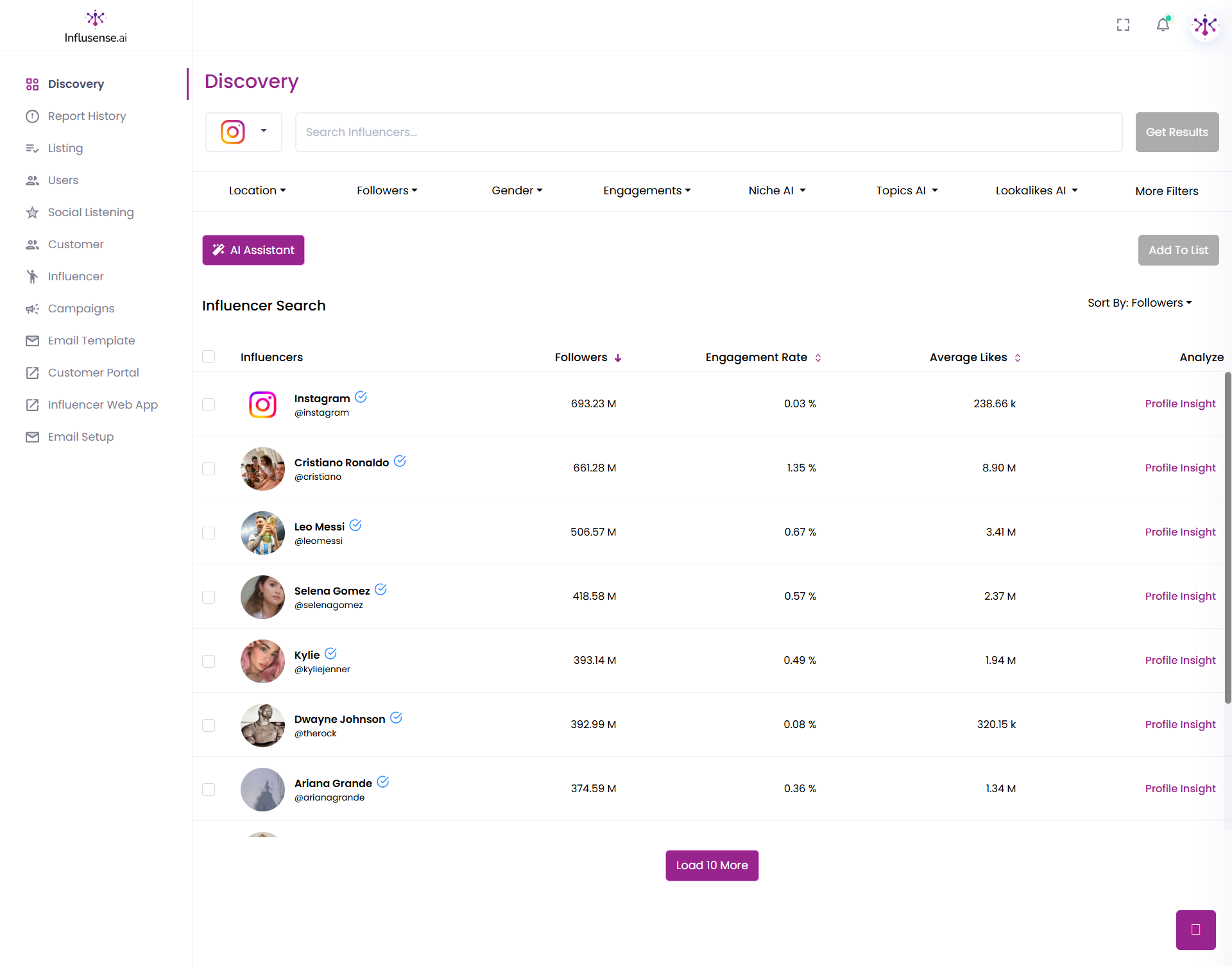The width and height of the screenshot is (1232, 966).
Task: Click the Listing sidebar icon
Action: click(32, 148)
